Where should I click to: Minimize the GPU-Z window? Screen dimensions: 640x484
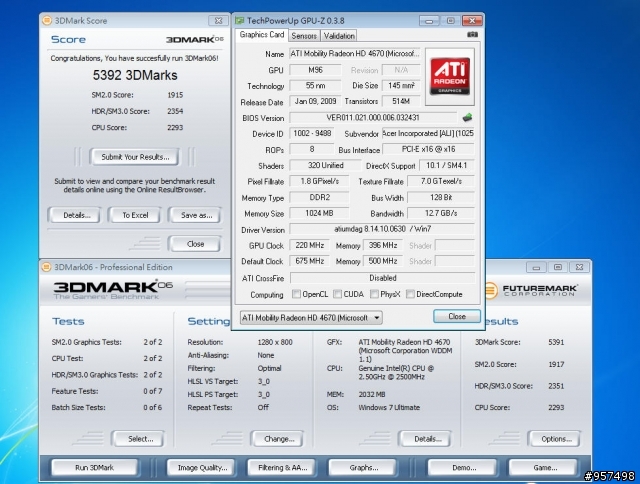click(x=429, y=21)
